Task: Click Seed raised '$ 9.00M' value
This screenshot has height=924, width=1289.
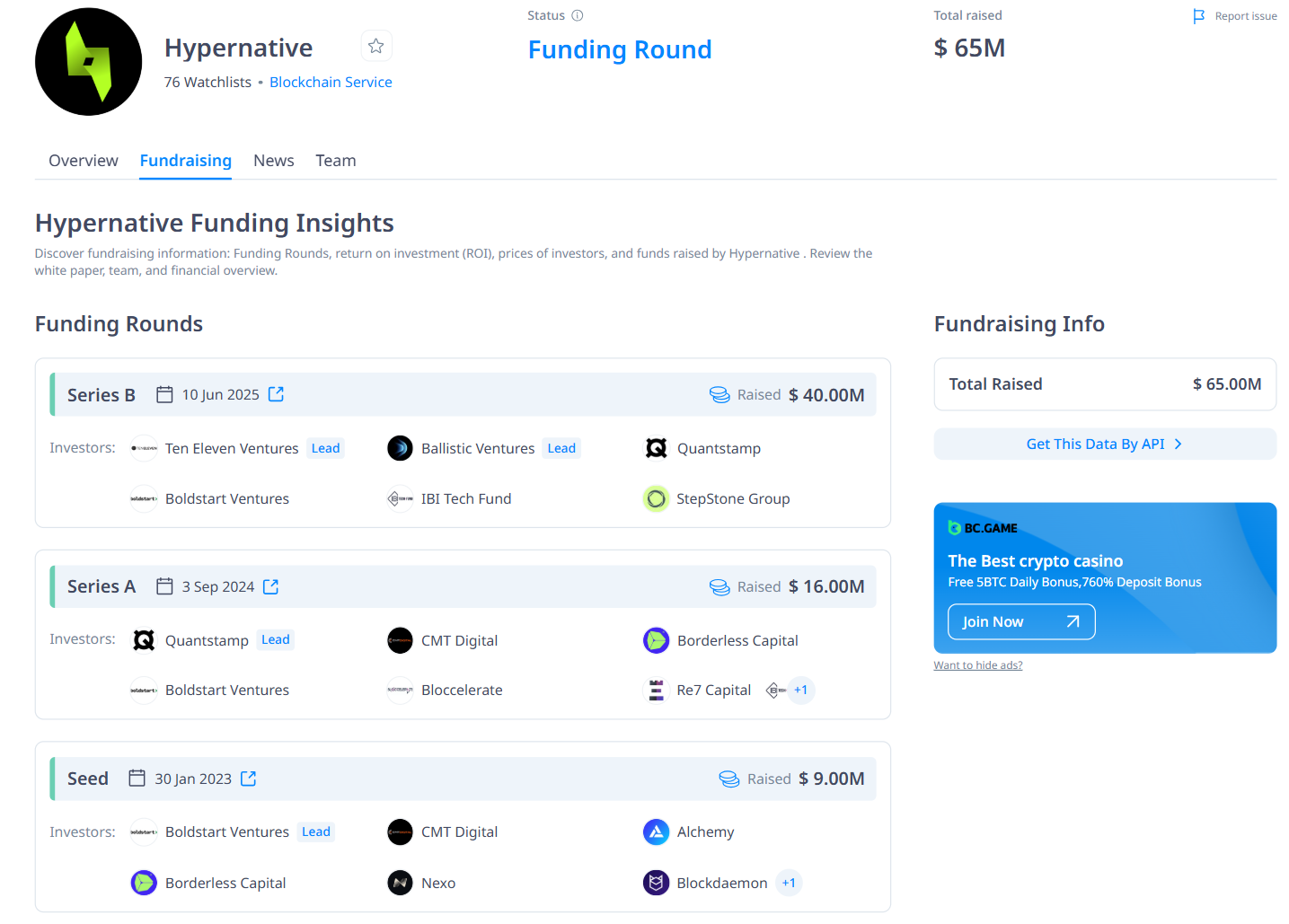Action: pos(832,779)
